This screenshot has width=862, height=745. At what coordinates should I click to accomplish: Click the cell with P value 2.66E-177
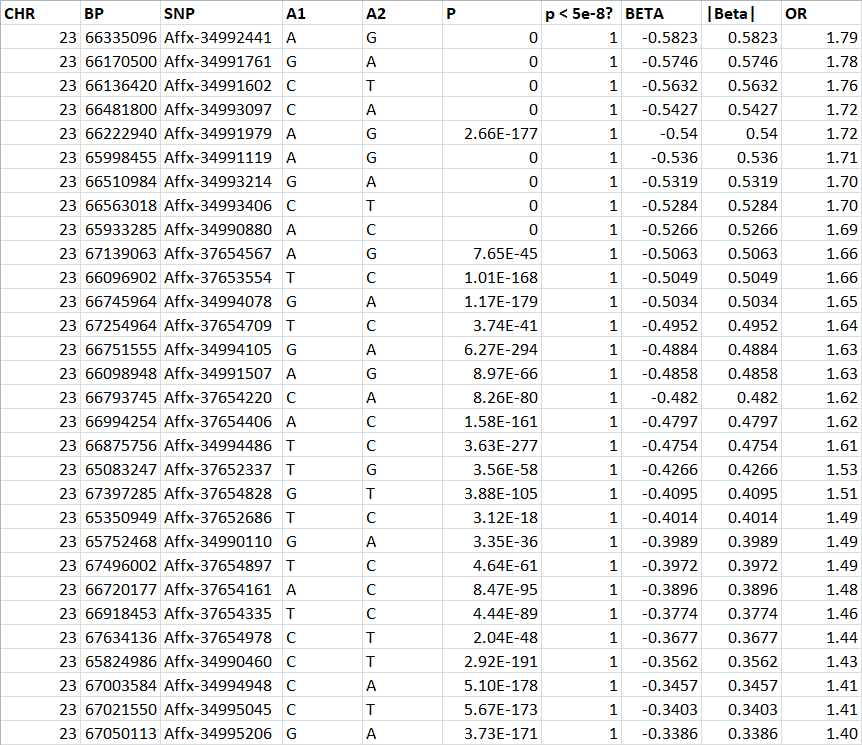(x=491, y=134)
